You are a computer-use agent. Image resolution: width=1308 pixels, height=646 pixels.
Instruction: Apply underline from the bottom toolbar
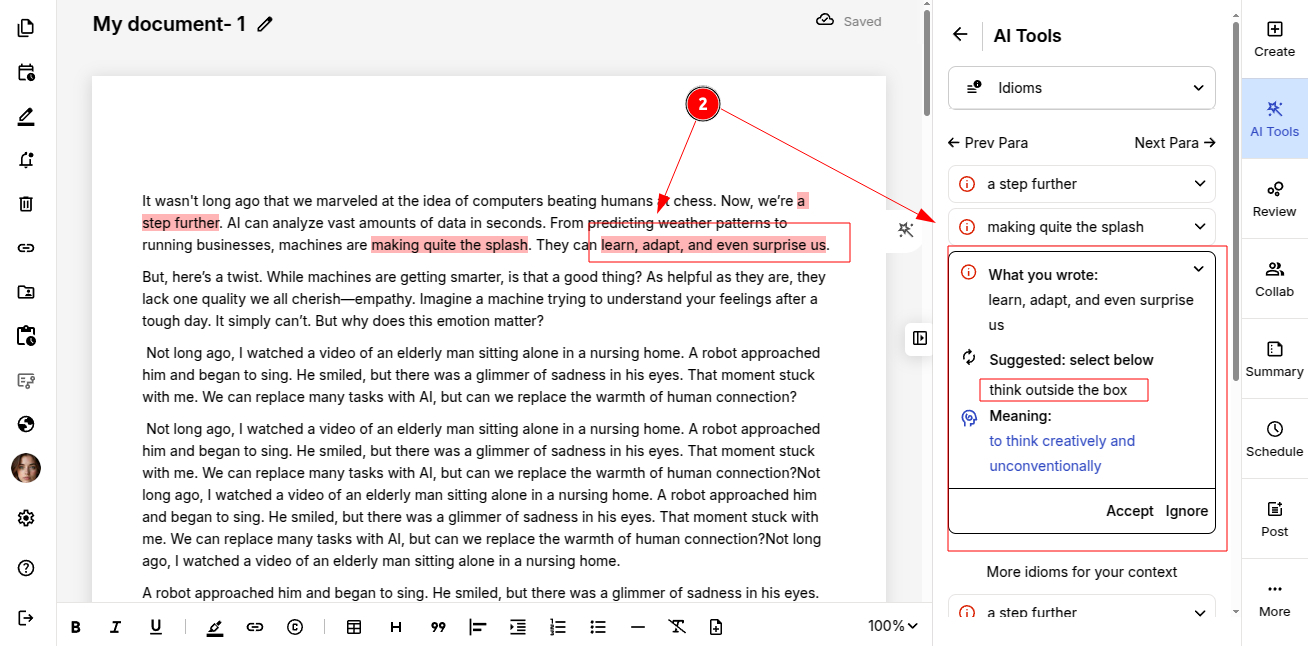pyautogui.click(x=156, y=627)
